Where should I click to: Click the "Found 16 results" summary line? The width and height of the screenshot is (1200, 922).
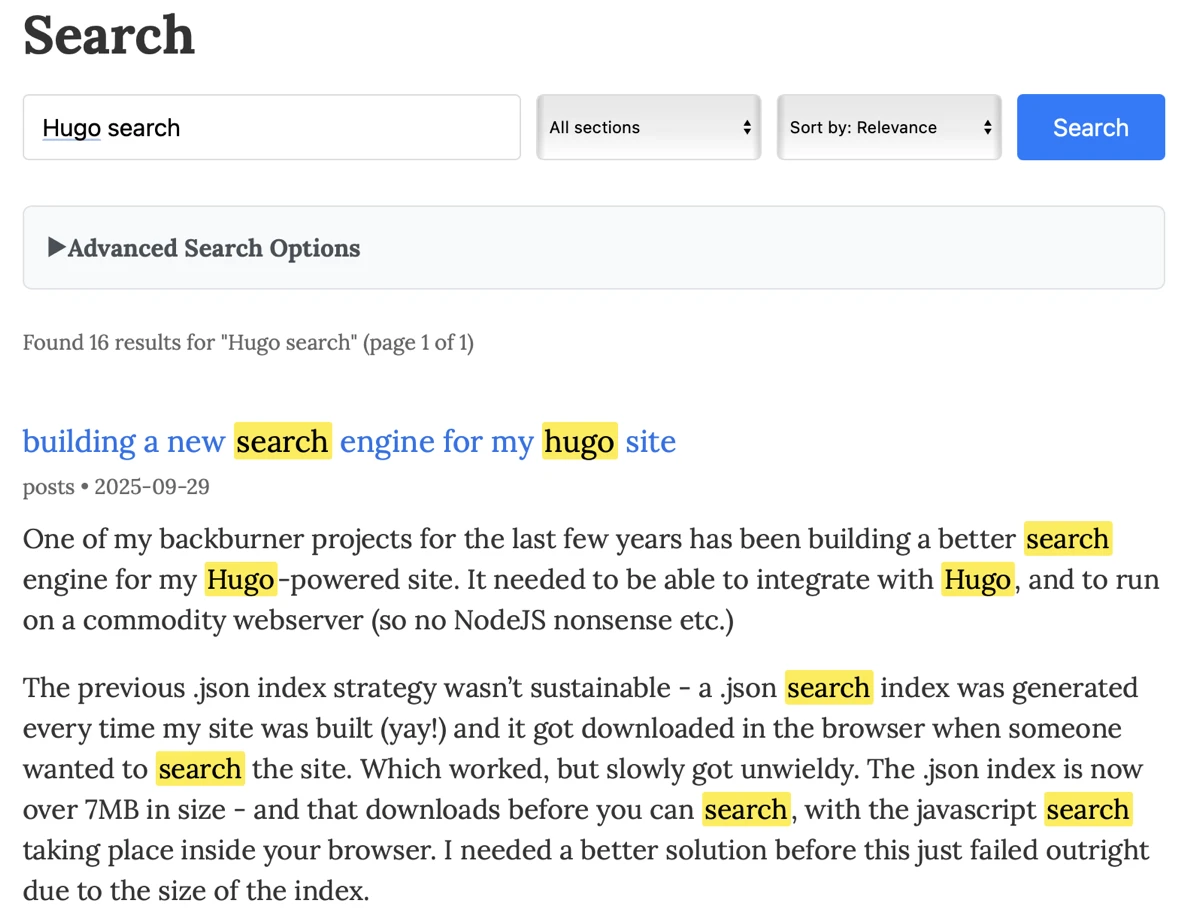point(248,343)
